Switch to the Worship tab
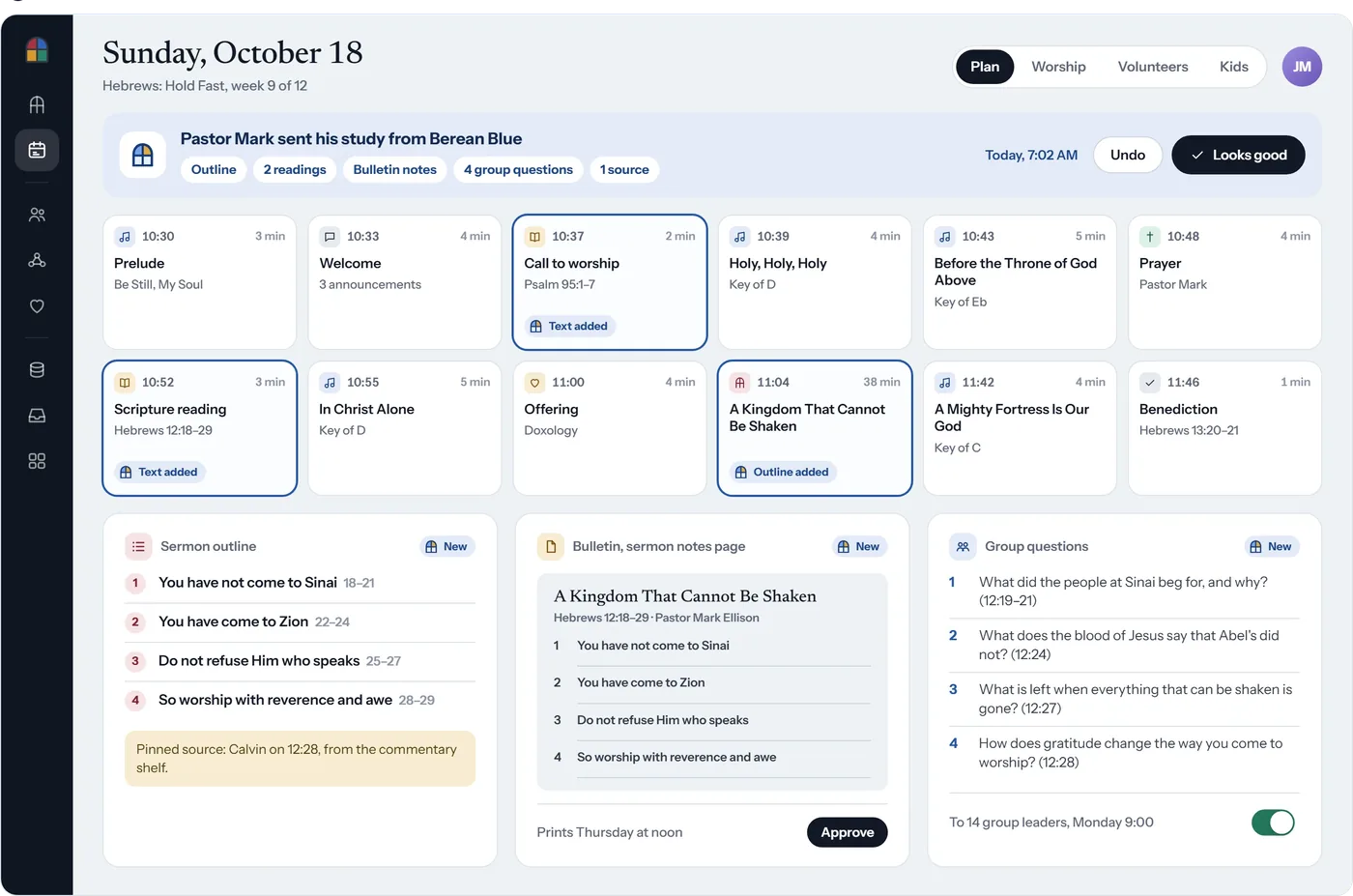This screenshot has height=896, width=1353. [x=1058, y=67]
